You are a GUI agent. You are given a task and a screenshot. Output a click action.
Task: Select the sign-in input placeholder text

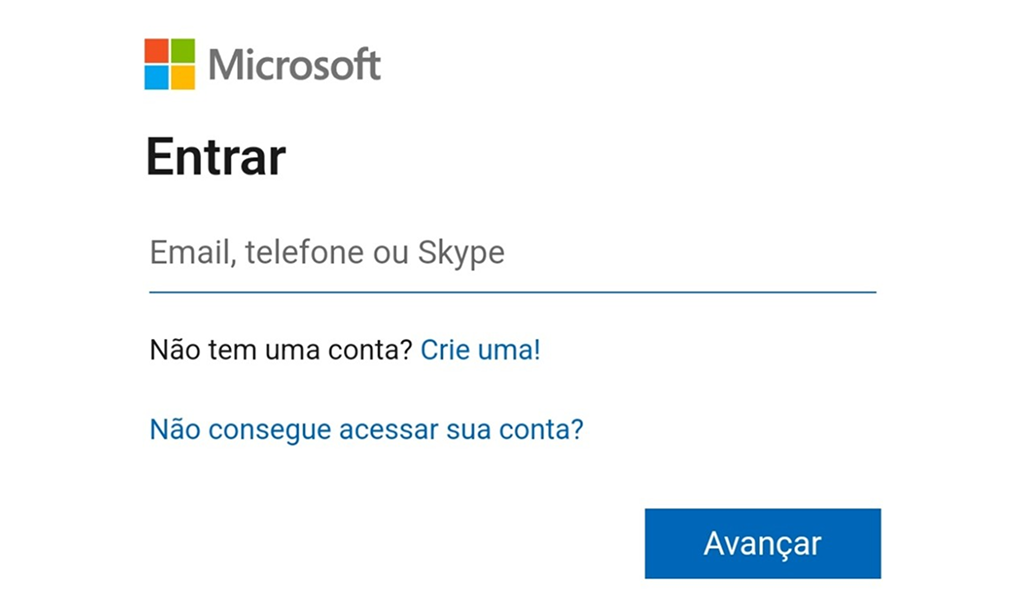click(x=327, y=252)
